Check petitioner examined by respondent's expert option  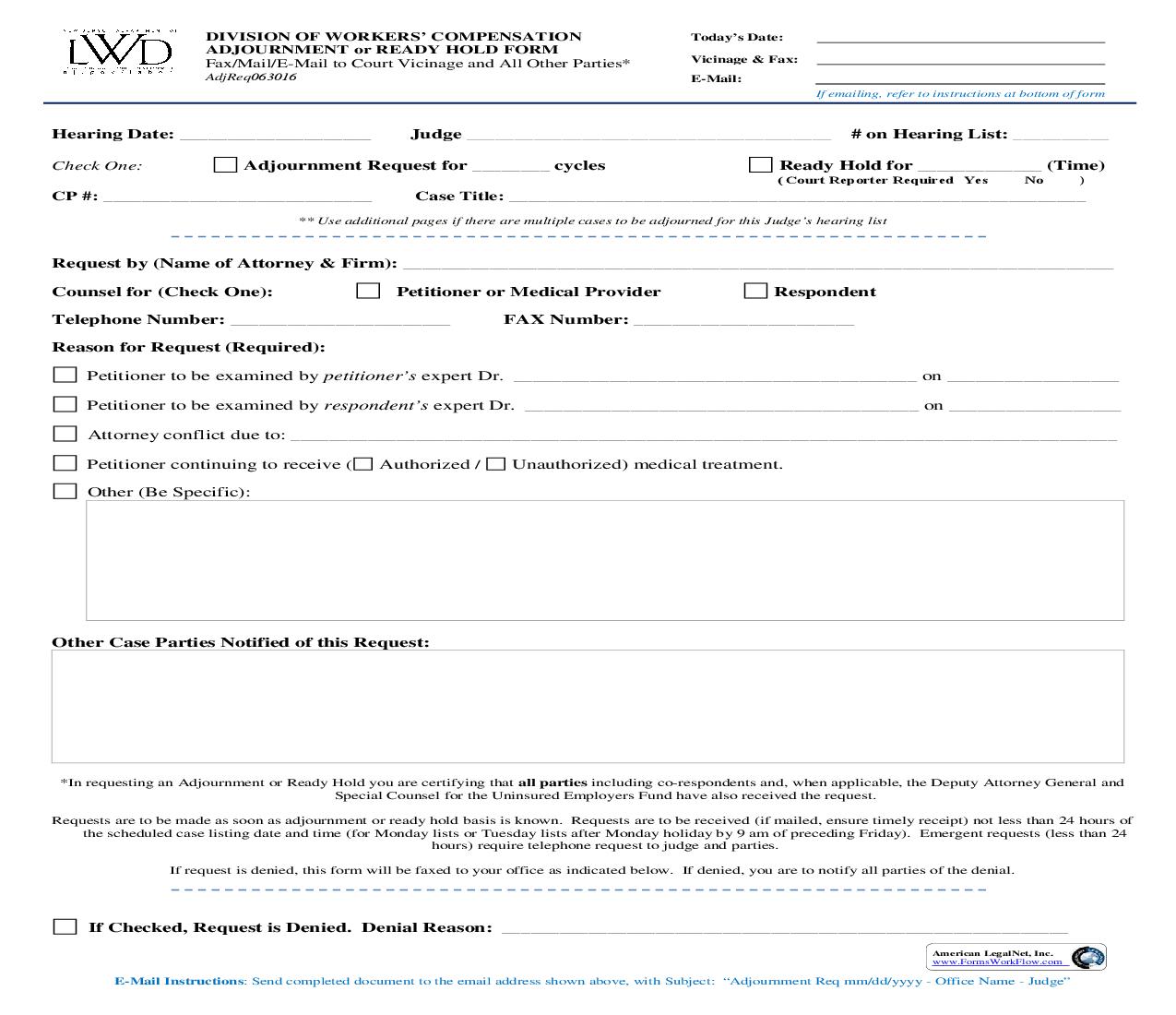(65, 403)
